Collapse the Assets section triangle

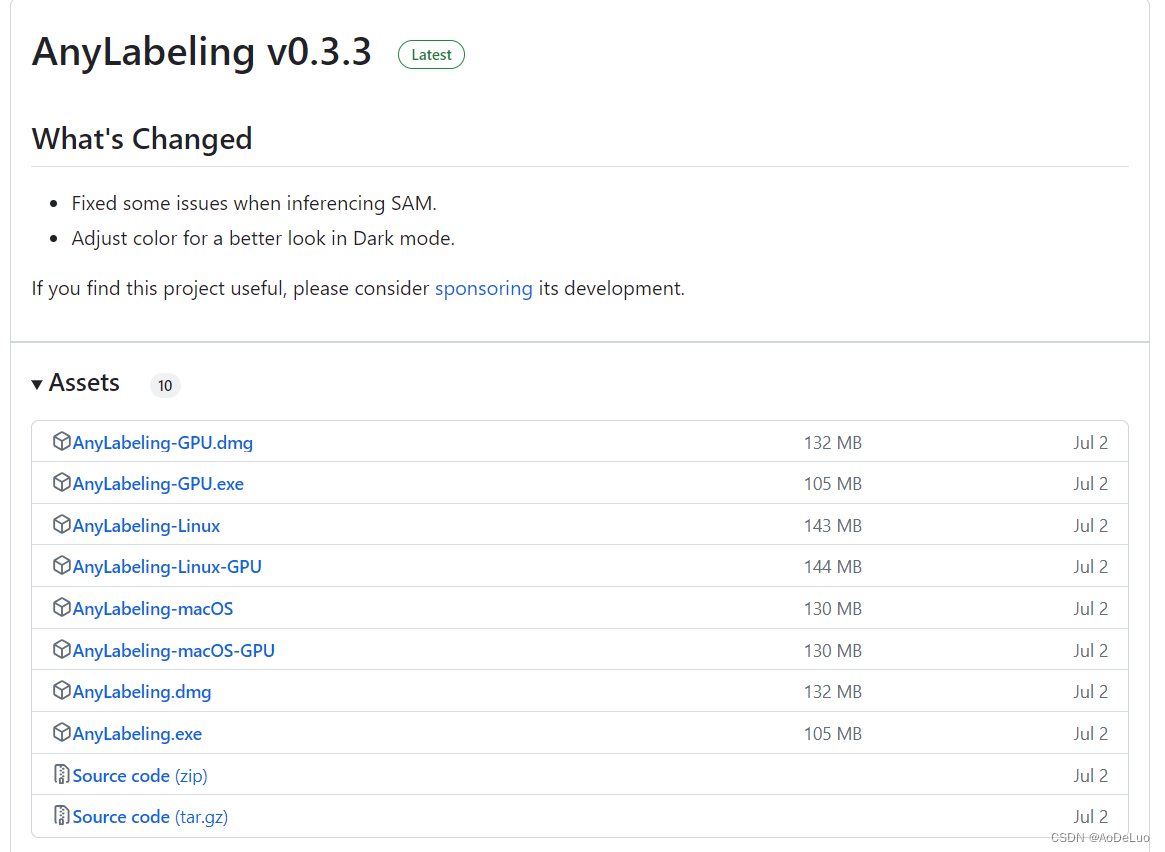point(36,384)
